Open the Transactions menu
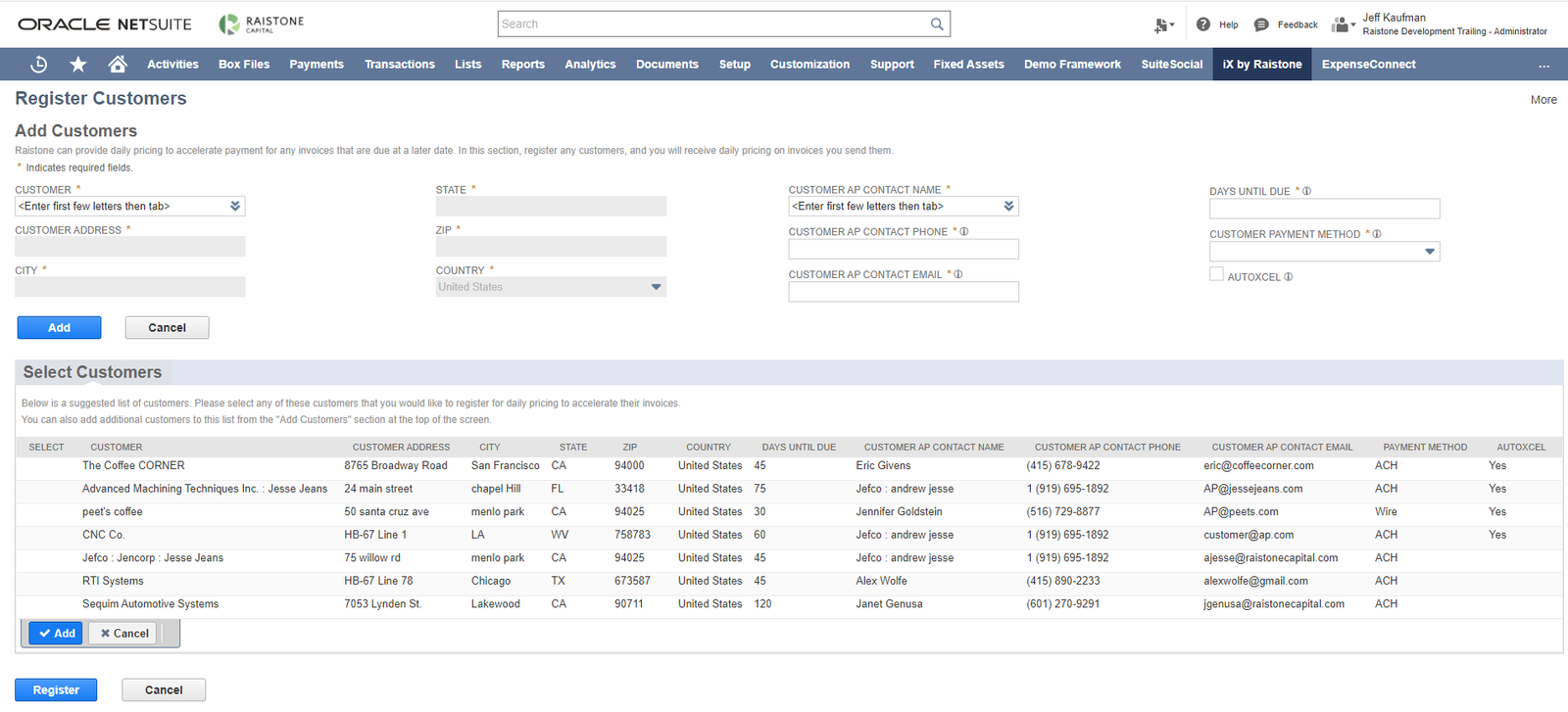 (x=400, y=65)
